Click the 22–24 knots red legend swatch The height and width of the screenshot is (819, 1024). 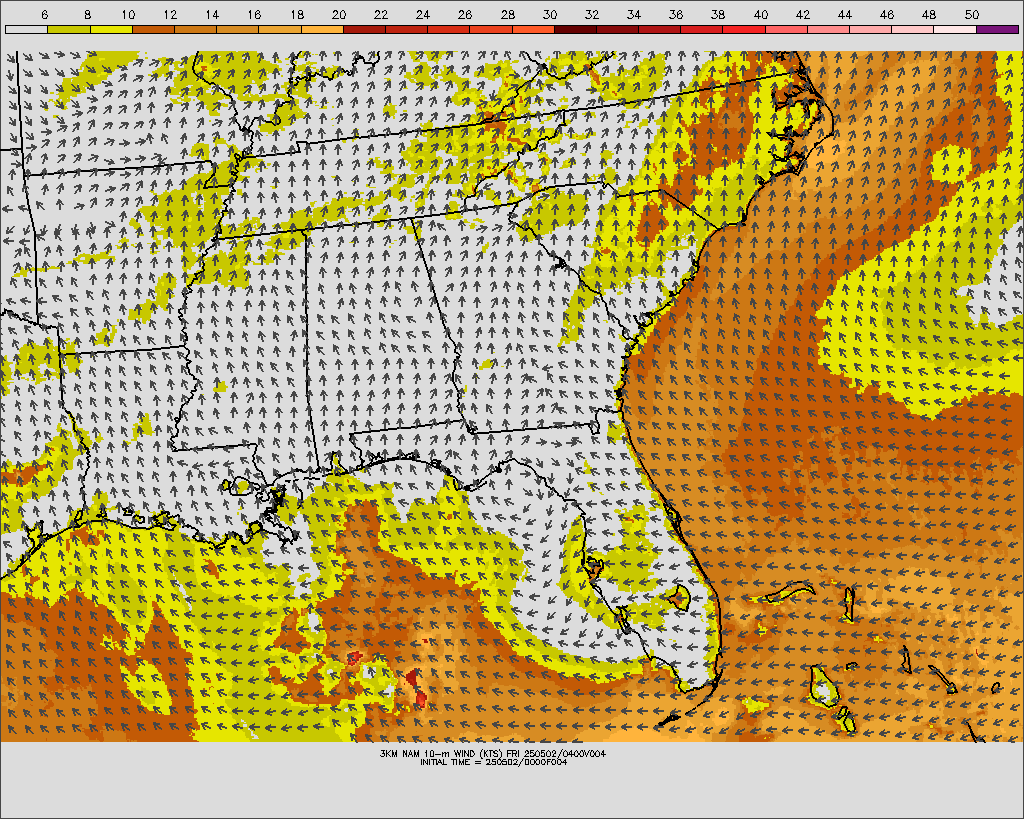(x=406, y=29)
